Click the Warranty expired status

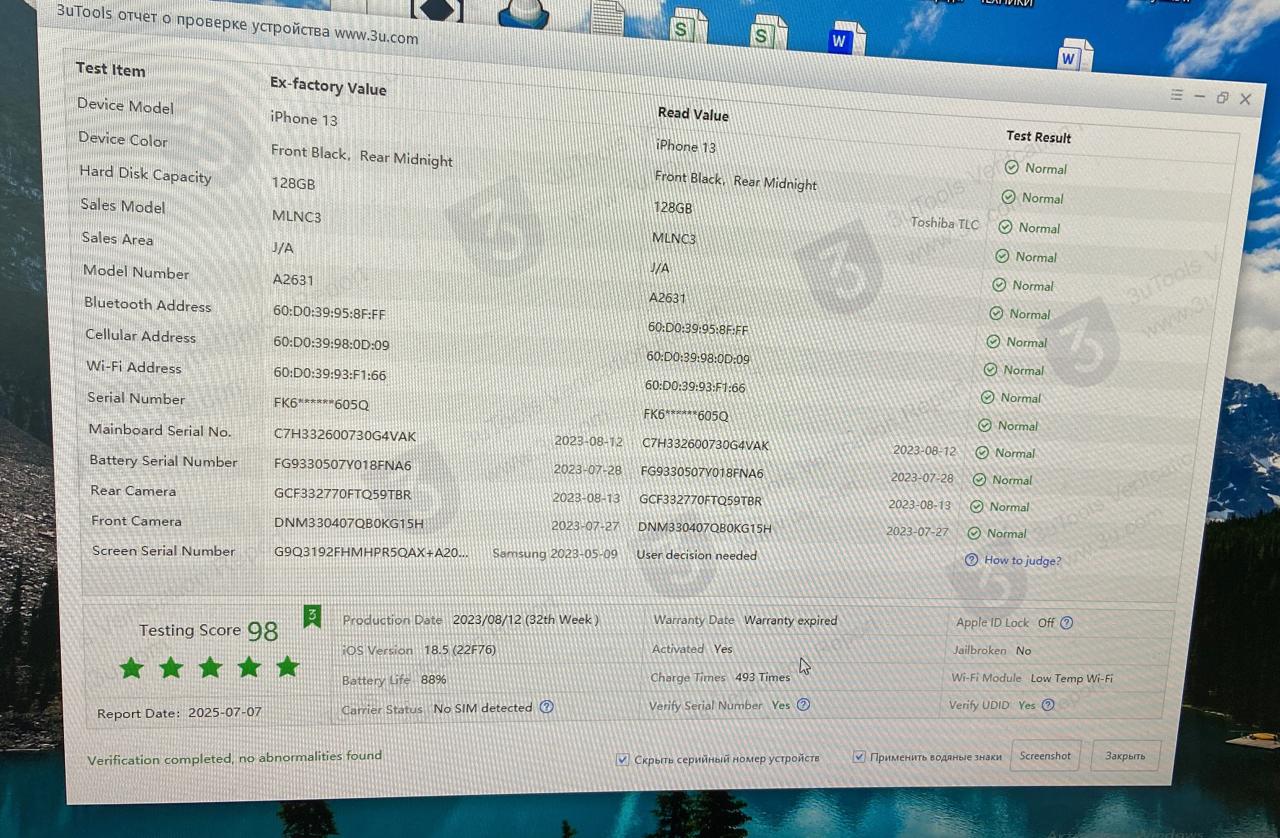(791, 620)
